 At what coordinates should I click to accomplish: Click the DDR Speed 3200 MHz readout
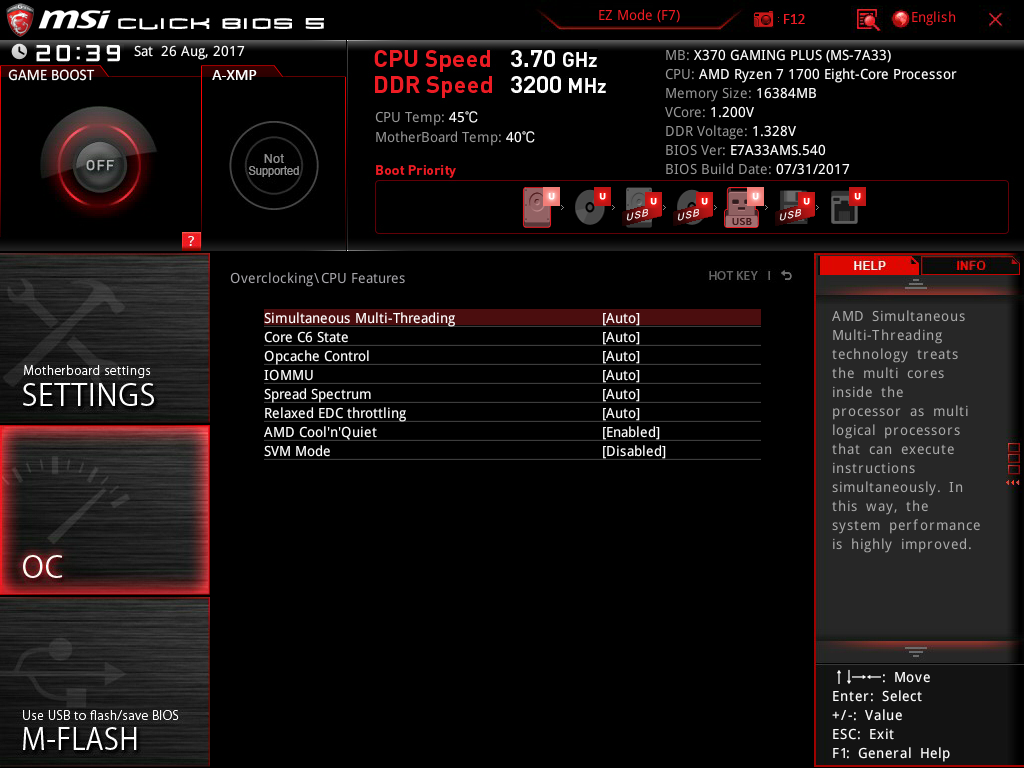coord(490,86)
